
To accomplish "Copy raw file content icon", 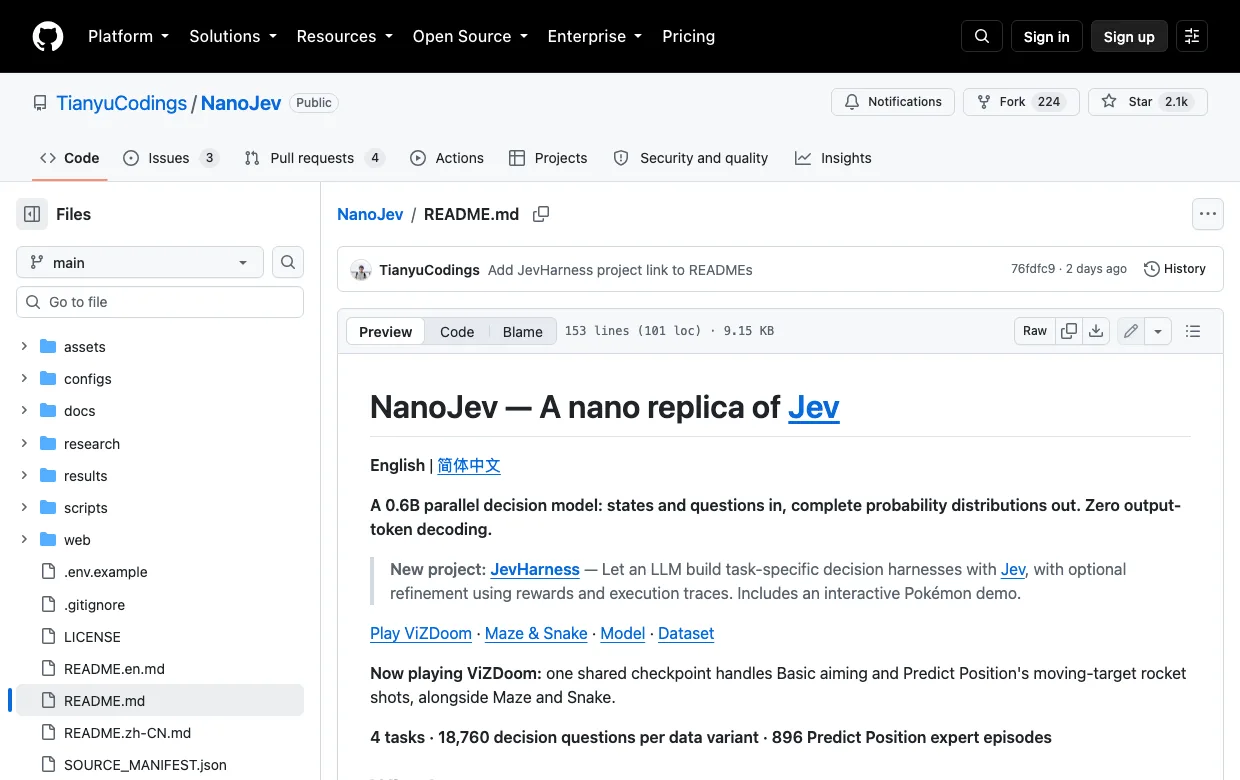I will [x=1069, y=331].
